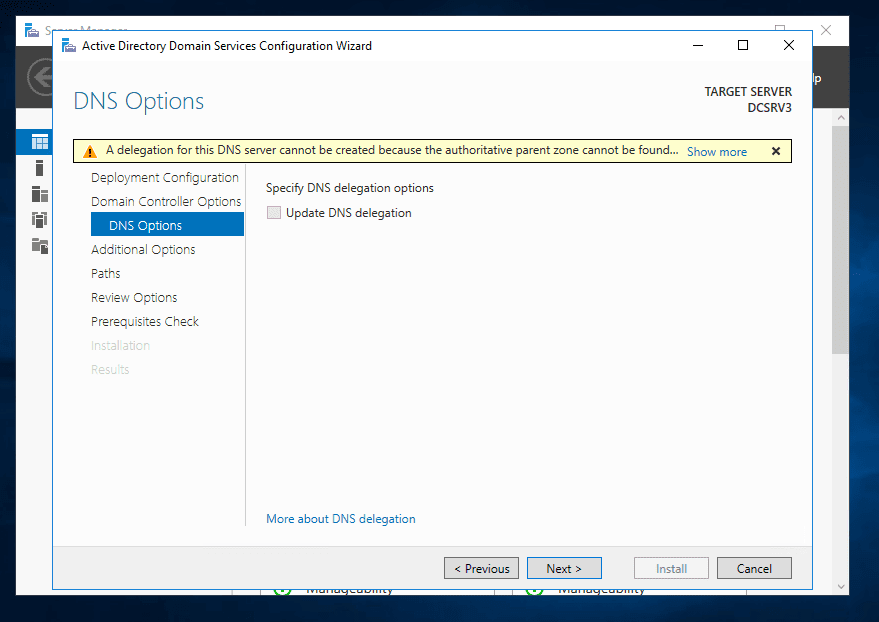Open Dashboard icon in Server Manager sidebar

click(40, 142)
